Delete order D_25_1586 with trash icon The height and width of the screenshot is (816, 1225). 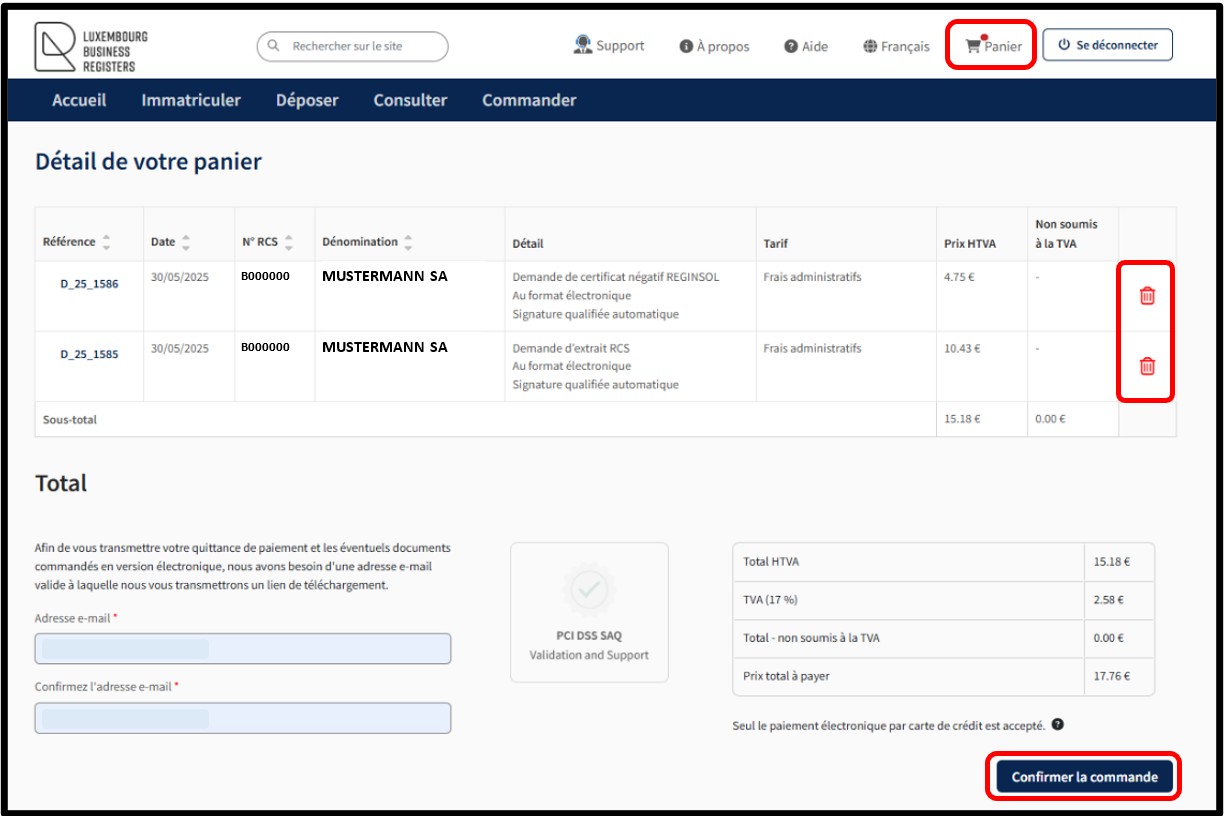(x=1147, y=296)
